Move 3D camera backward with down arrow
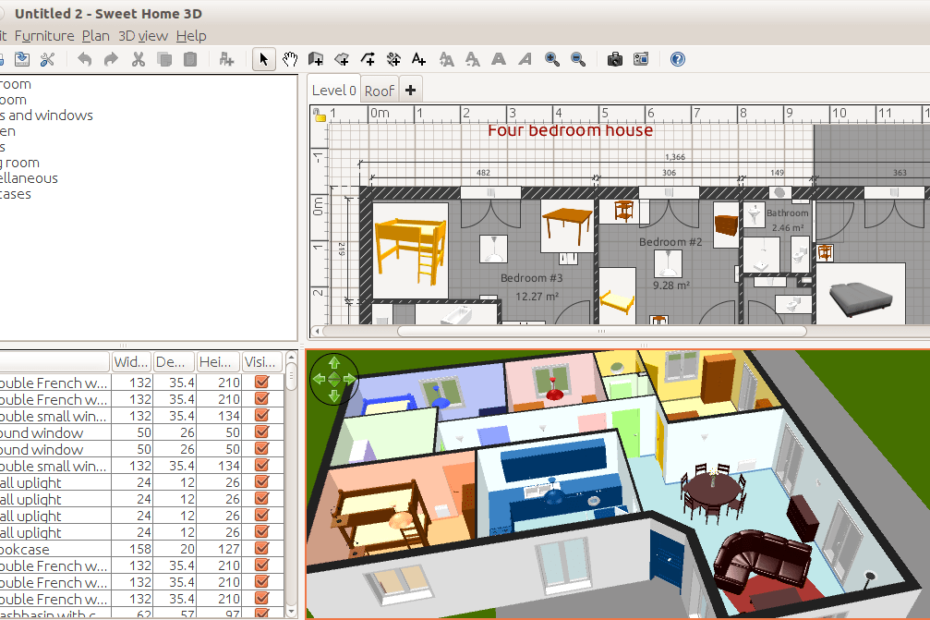 [334, 395]
